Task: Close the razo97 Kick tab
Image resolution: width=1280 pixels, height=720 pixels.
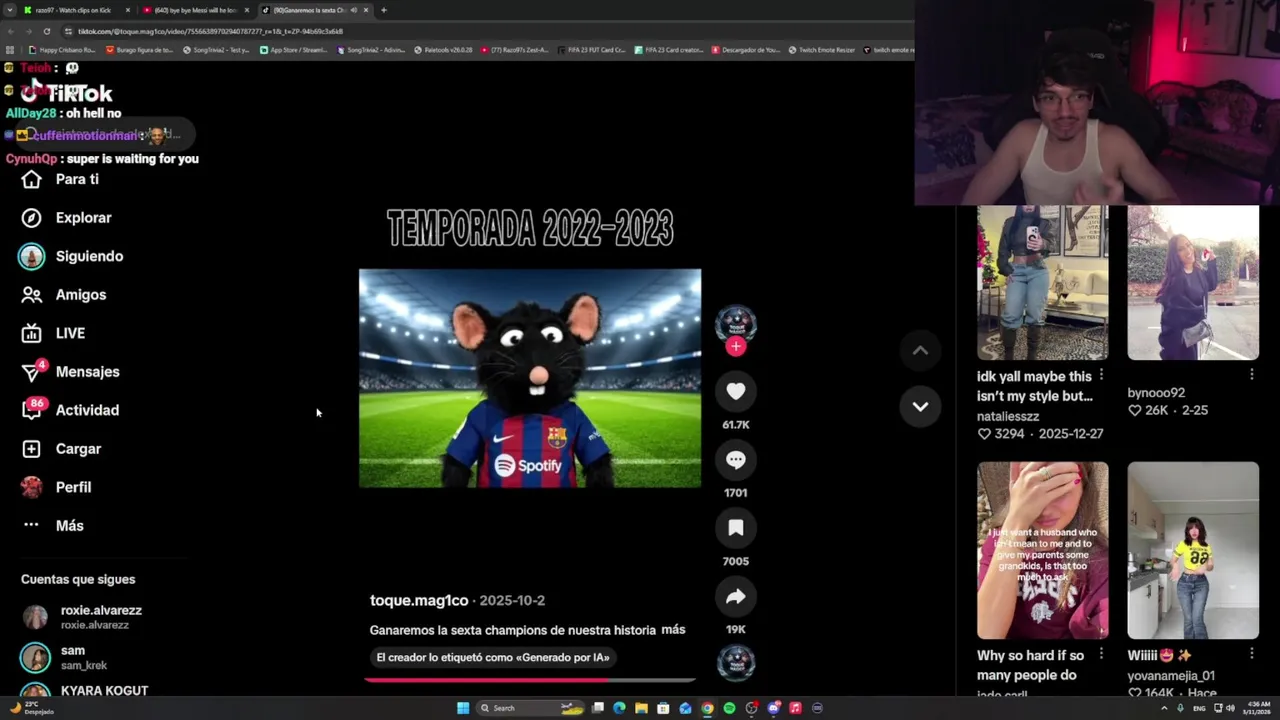Action: click(x=127, y=10)
